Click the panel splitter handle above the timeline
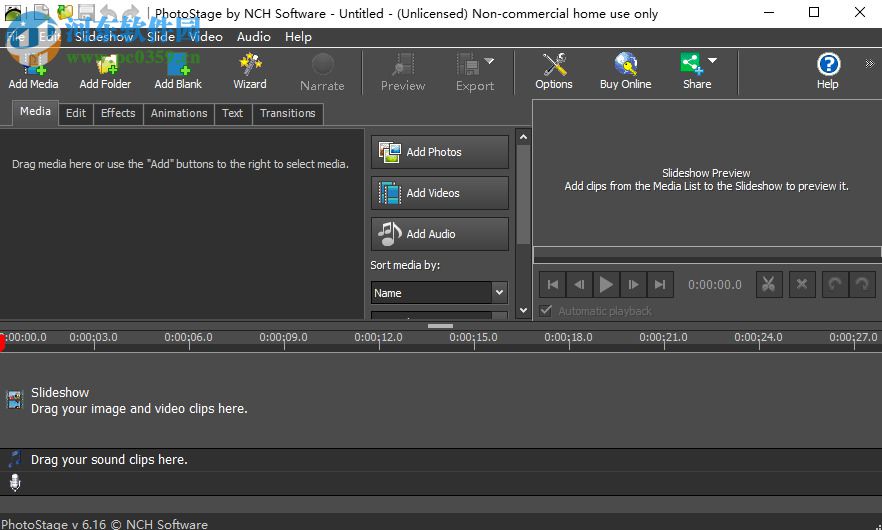 pos(440,326)
